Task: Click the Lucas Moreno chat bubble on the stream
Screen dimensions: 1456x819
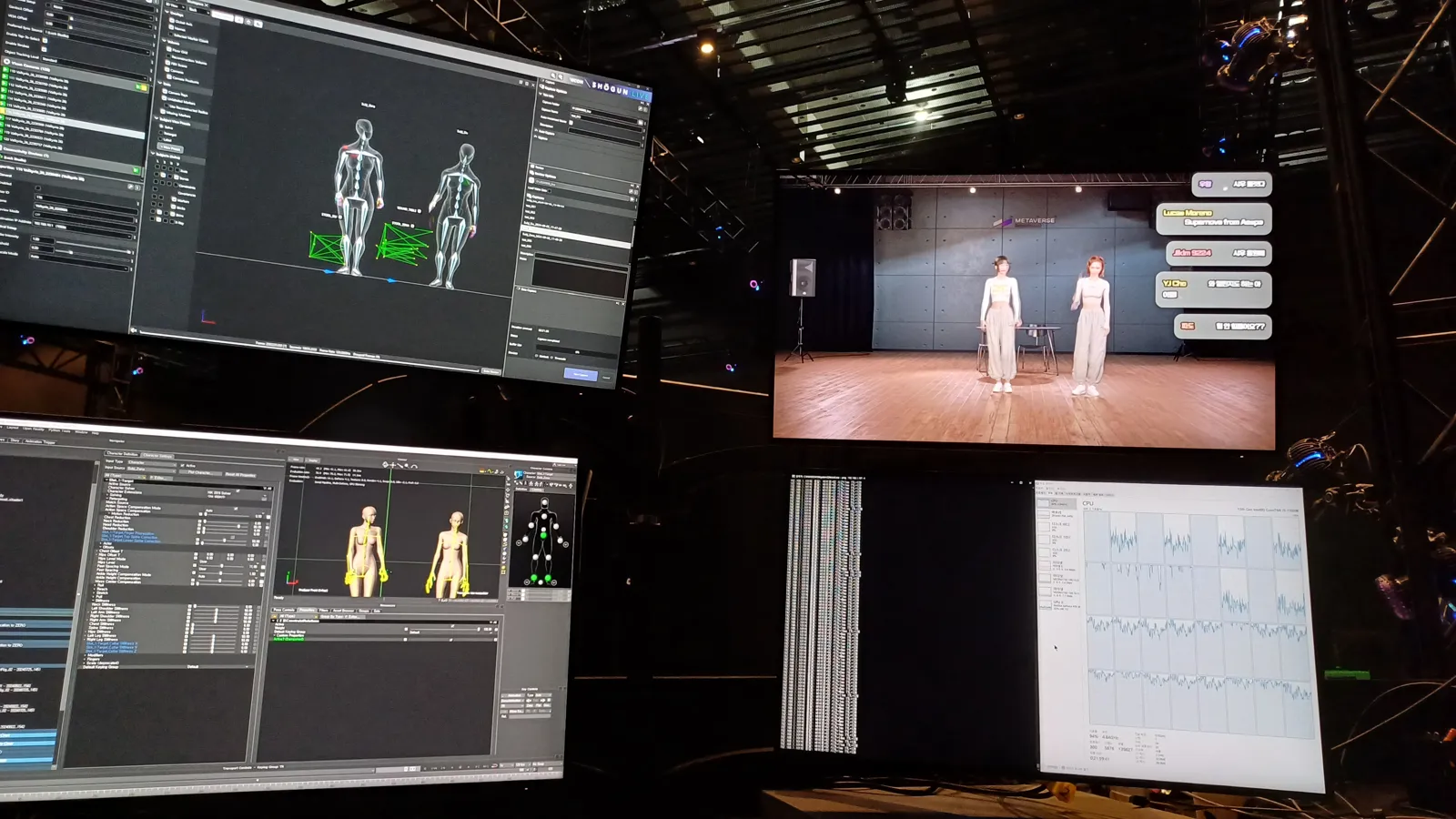Action: [1214, 217]
